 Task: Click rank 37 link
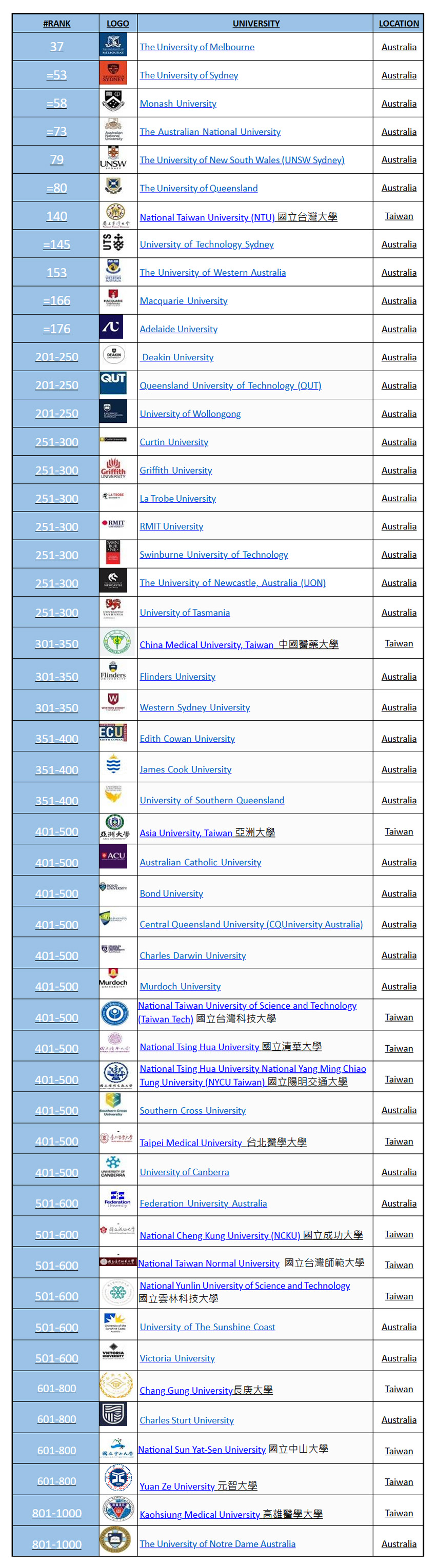pyautogui.click(x=56, y=47)
